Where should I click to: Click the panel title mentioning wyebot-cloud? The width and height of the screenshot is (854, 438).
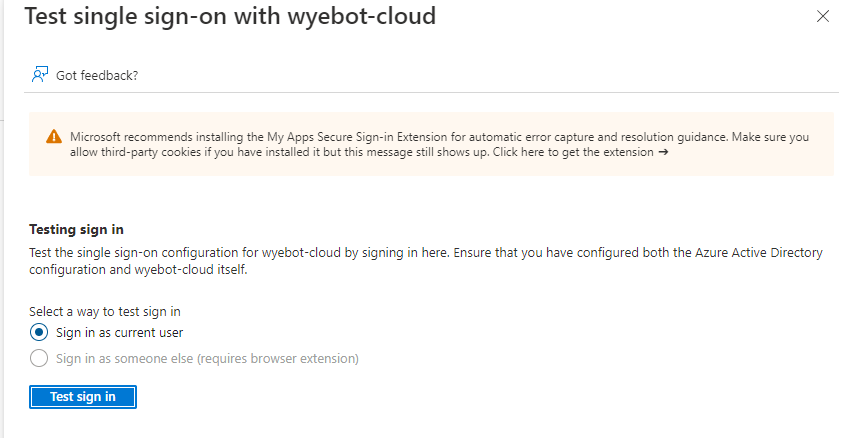point(230,16)
